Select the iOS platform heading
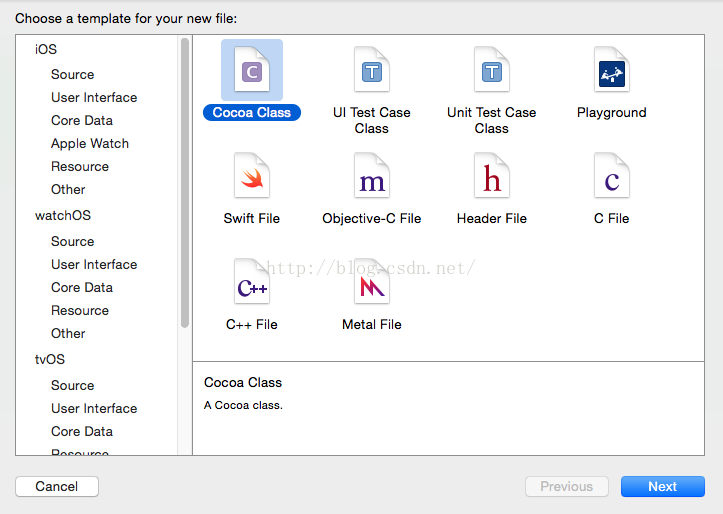 (x=46, y=49)
